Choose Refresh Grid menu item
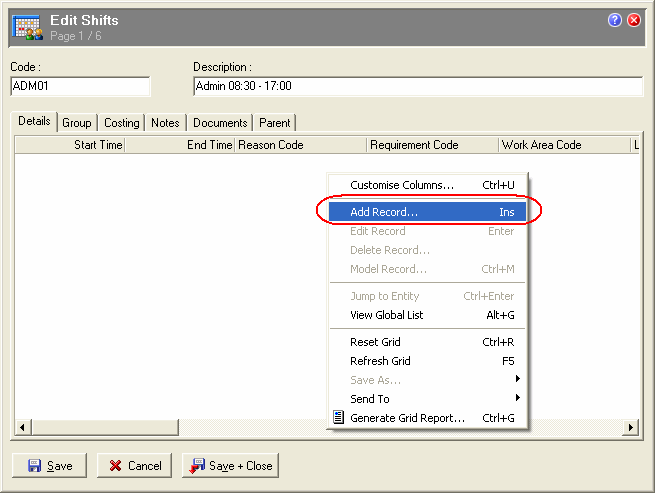The width and height of the screenshot is (655, 493). (428, 361)
